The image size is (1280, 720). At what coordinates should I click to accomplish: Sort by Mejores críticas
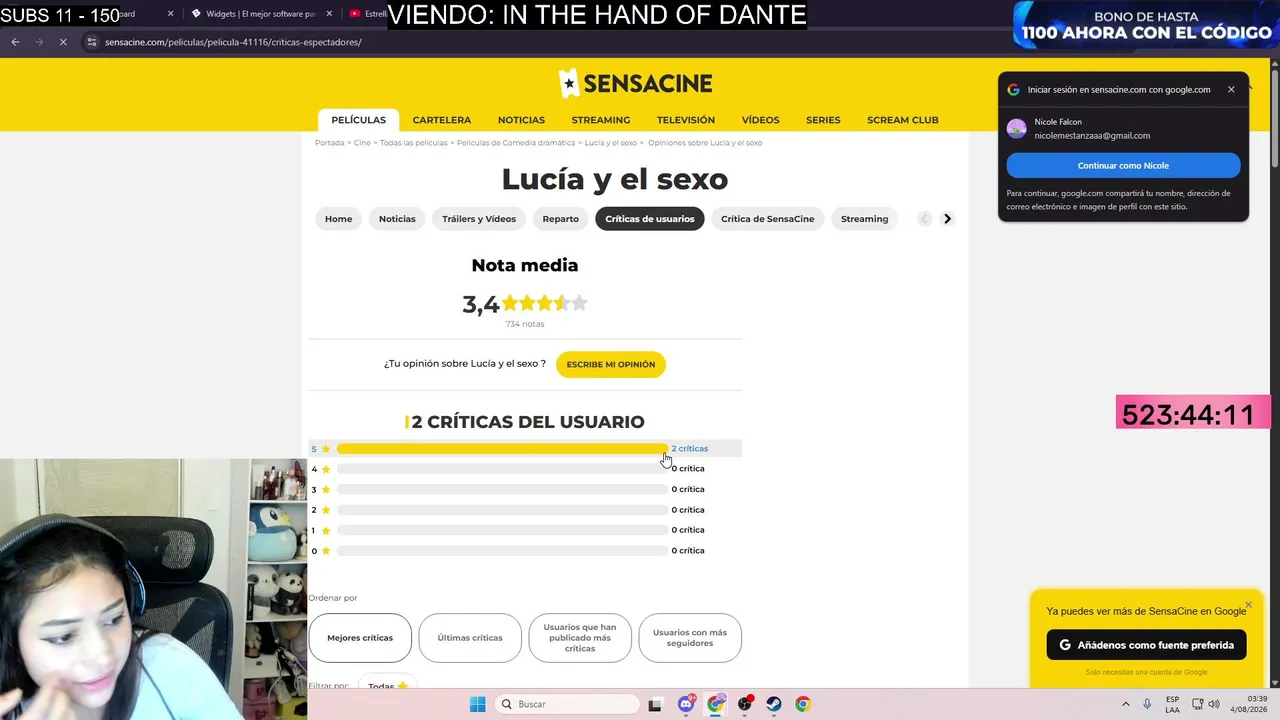tap(360, 638)
